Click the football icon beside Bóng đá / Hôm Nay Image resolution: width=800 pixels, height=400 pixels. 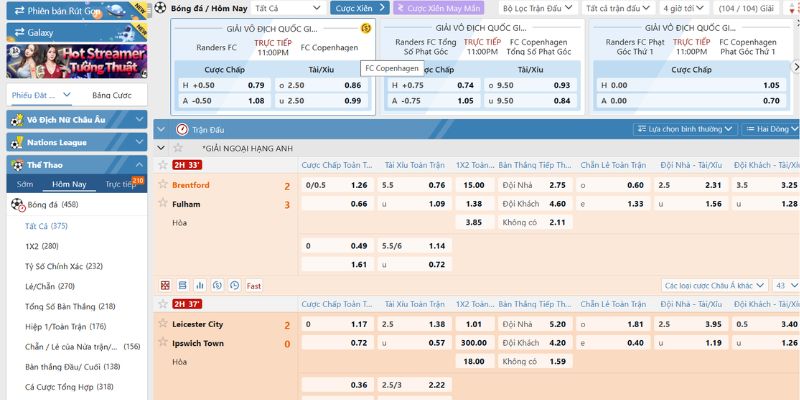[x=160, y=8]
